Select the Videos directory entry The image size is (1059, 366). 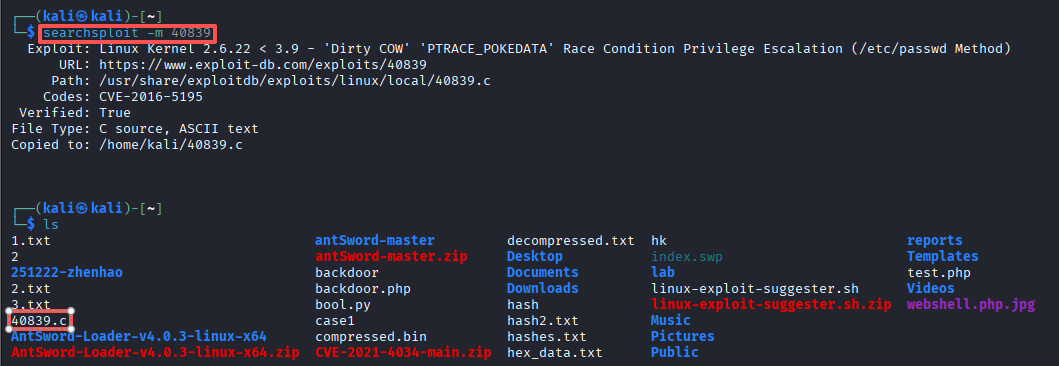click(x=931, y=288)
